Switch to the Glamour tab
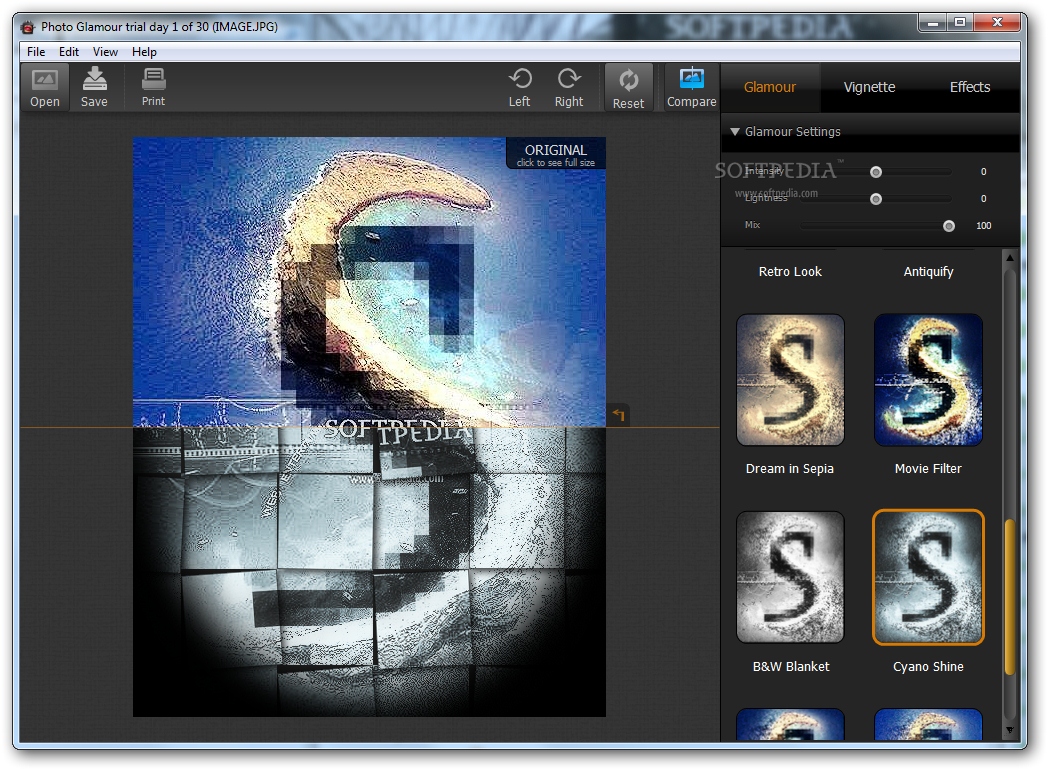This screenshot has height=770, width=1048. [x=770, y=87]
